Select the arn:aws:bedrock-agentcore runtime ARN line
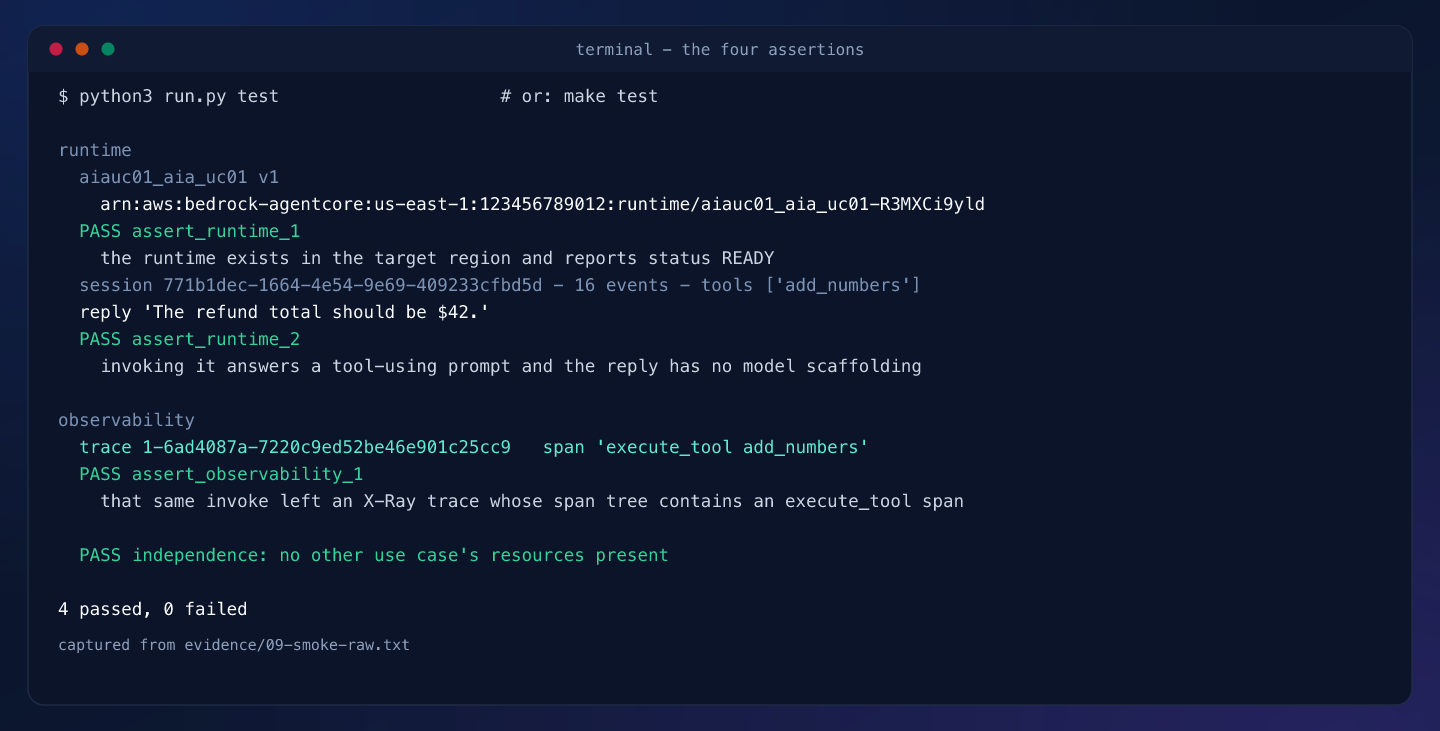1440x731 pixels. [543, 204]
